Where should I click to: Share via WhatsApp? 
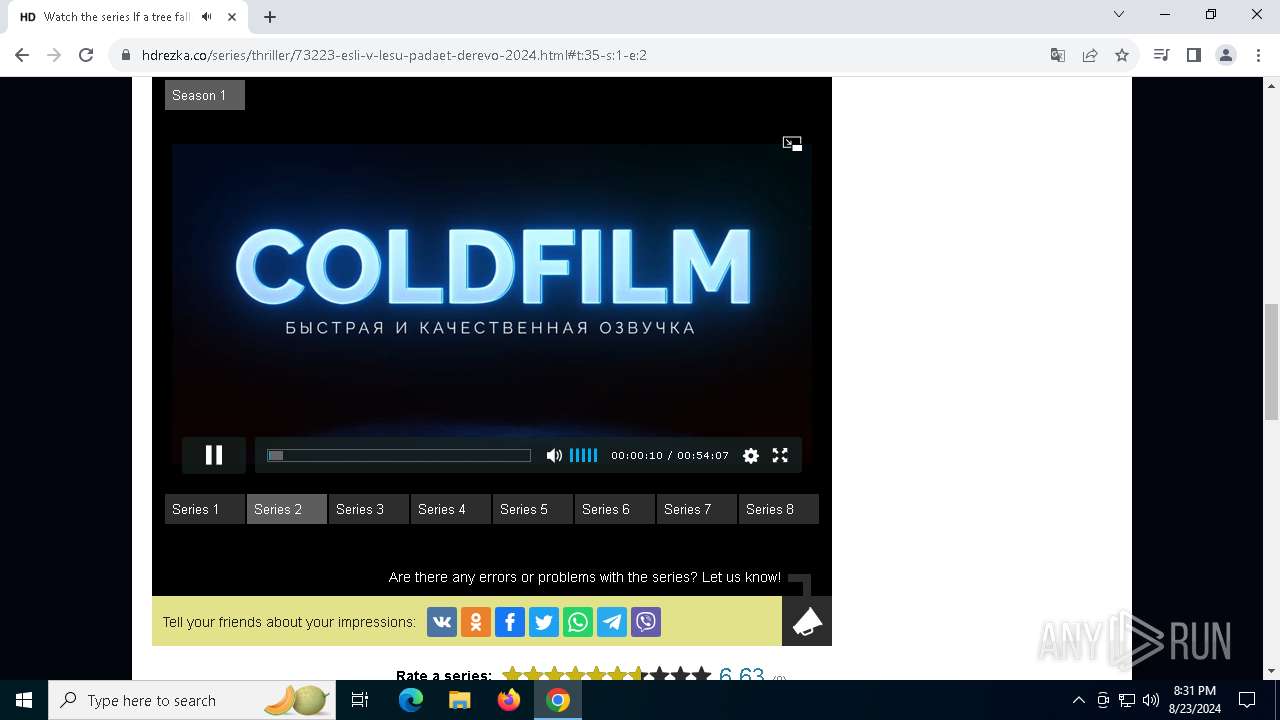578,622
